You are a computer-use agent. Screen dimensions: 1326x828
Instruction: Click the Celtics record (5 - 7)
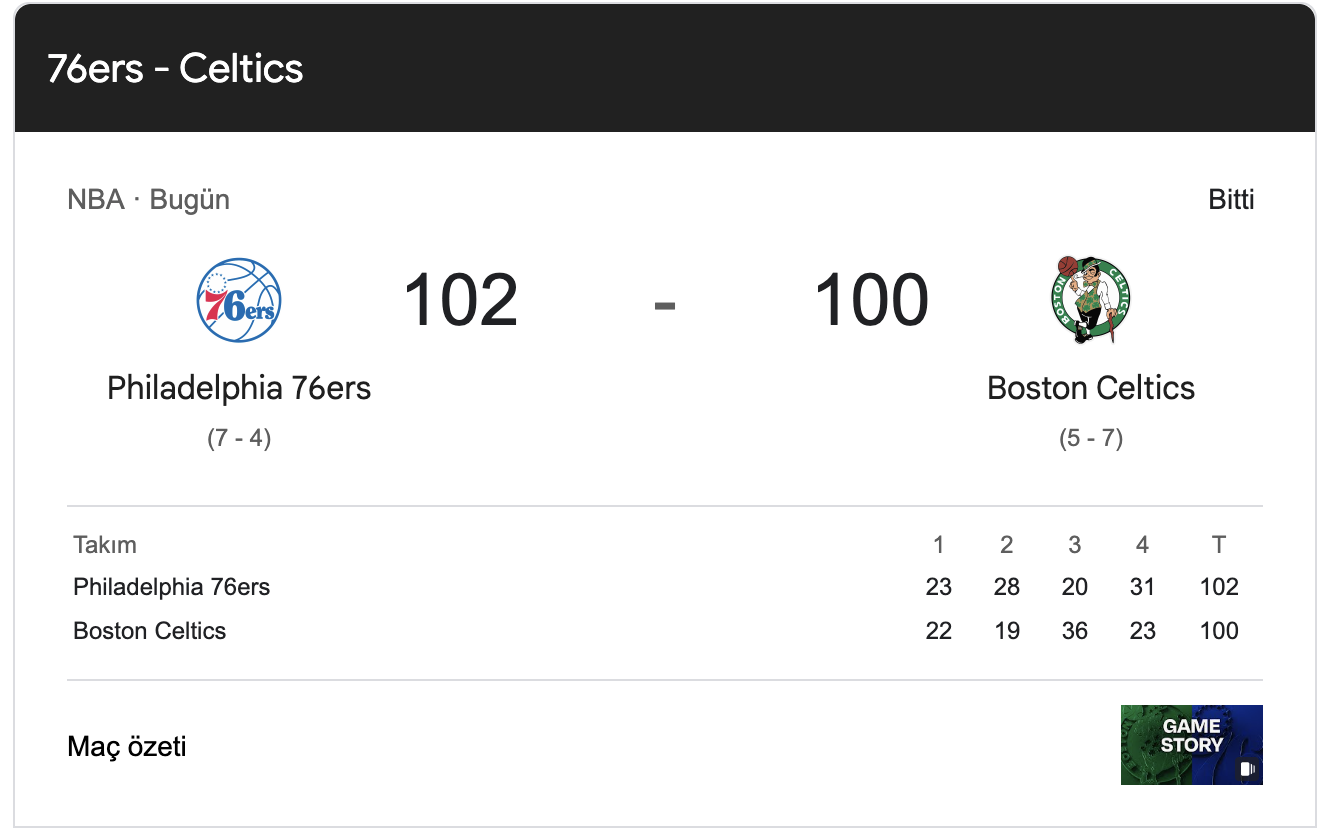1090,438
